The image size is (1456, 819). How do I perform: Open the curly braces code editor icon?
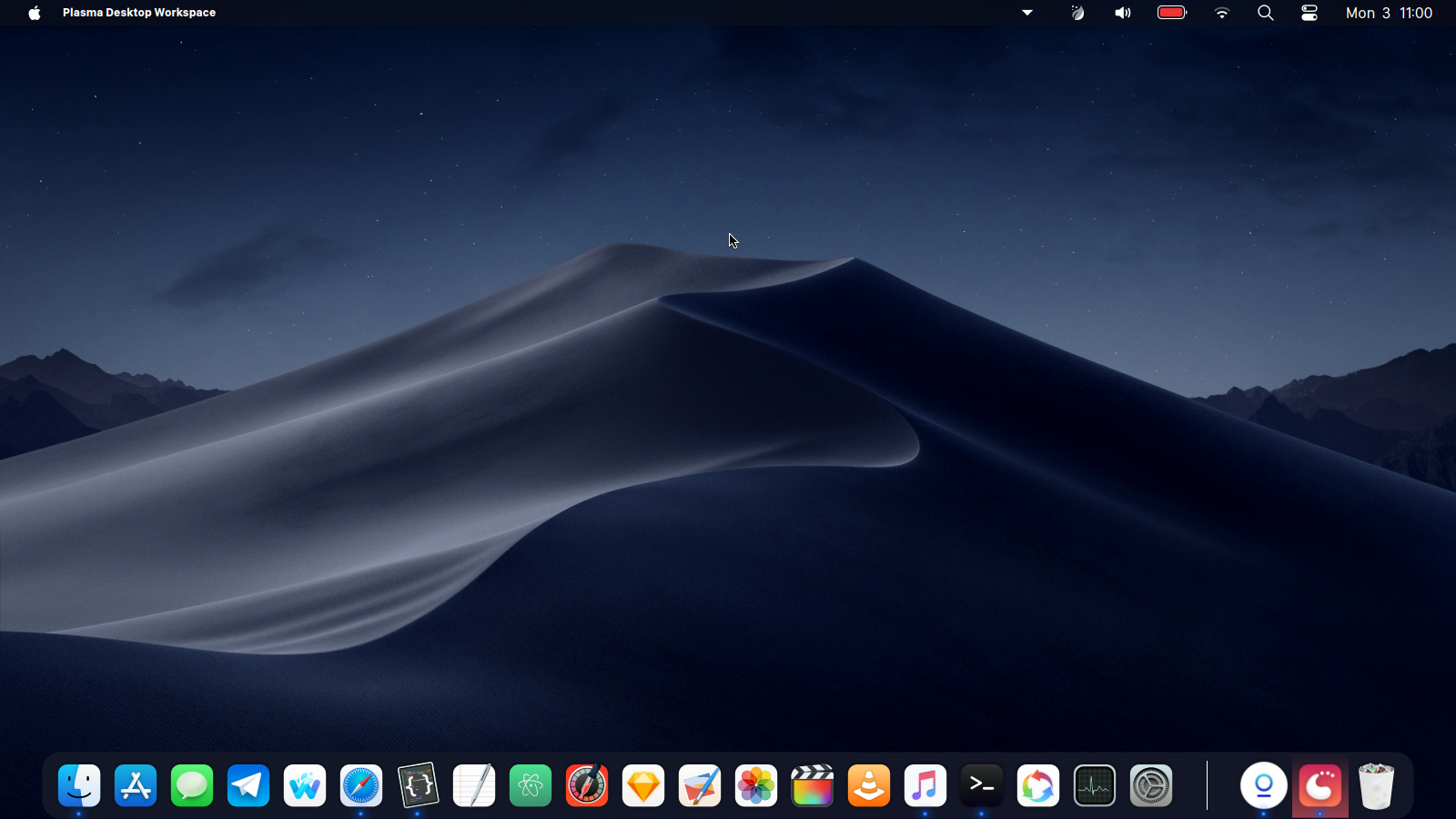click(418, 785)
